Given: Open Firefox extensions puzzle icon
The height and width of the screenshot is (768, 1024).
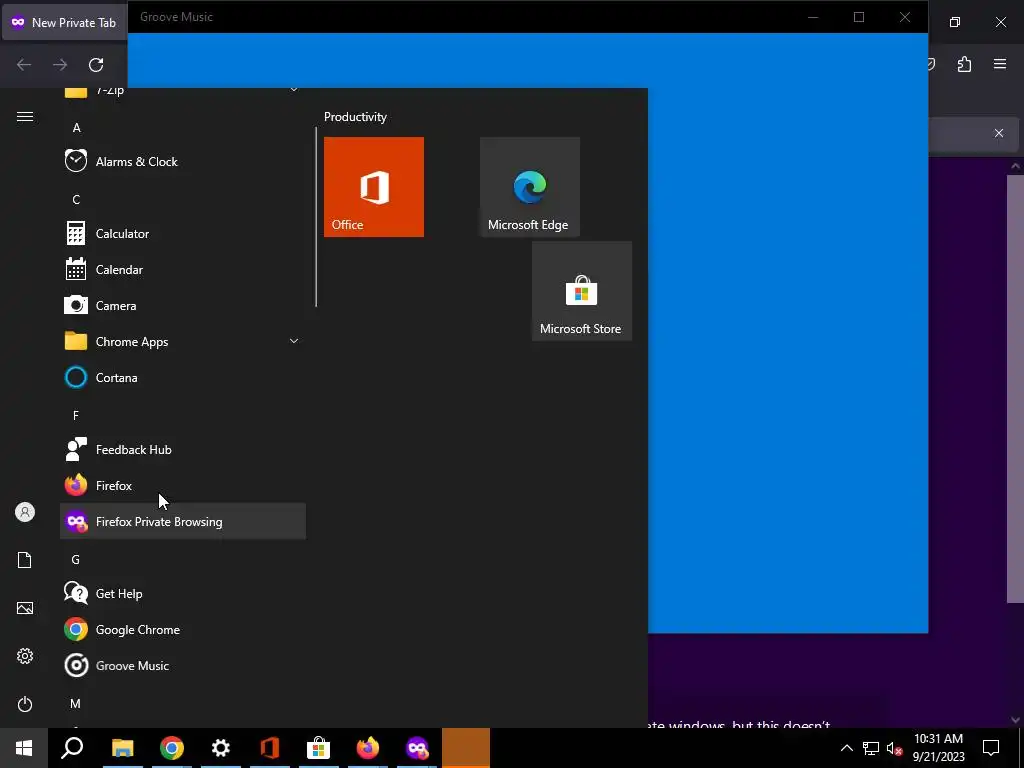Looking at the screenshot, I should 965,64.
